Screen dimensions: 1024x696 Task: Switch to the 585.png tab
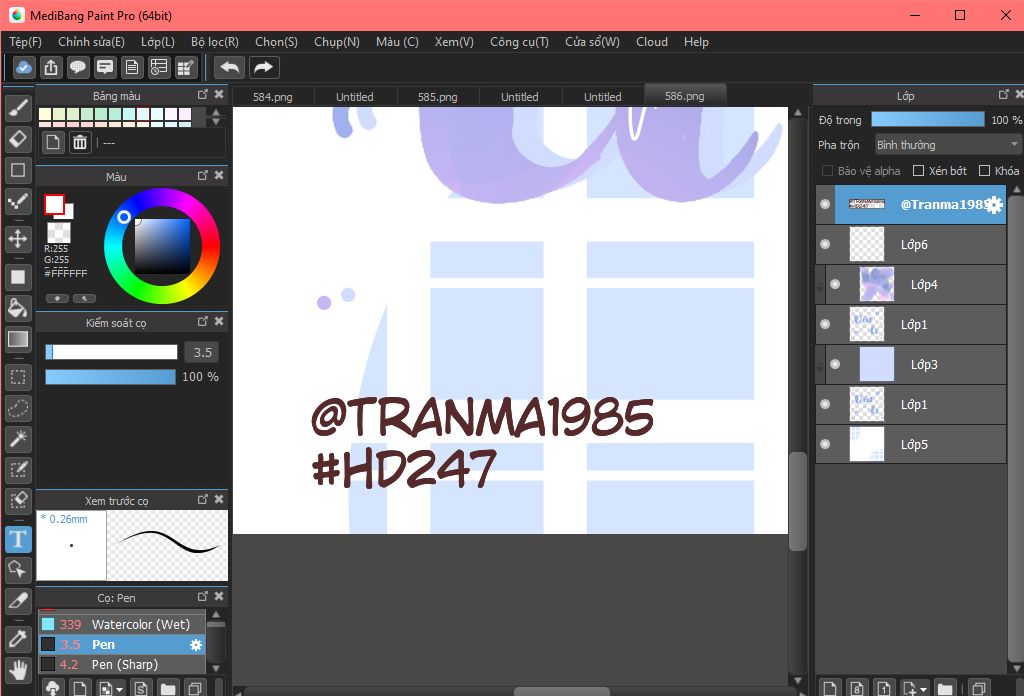[x=438, y=97]
